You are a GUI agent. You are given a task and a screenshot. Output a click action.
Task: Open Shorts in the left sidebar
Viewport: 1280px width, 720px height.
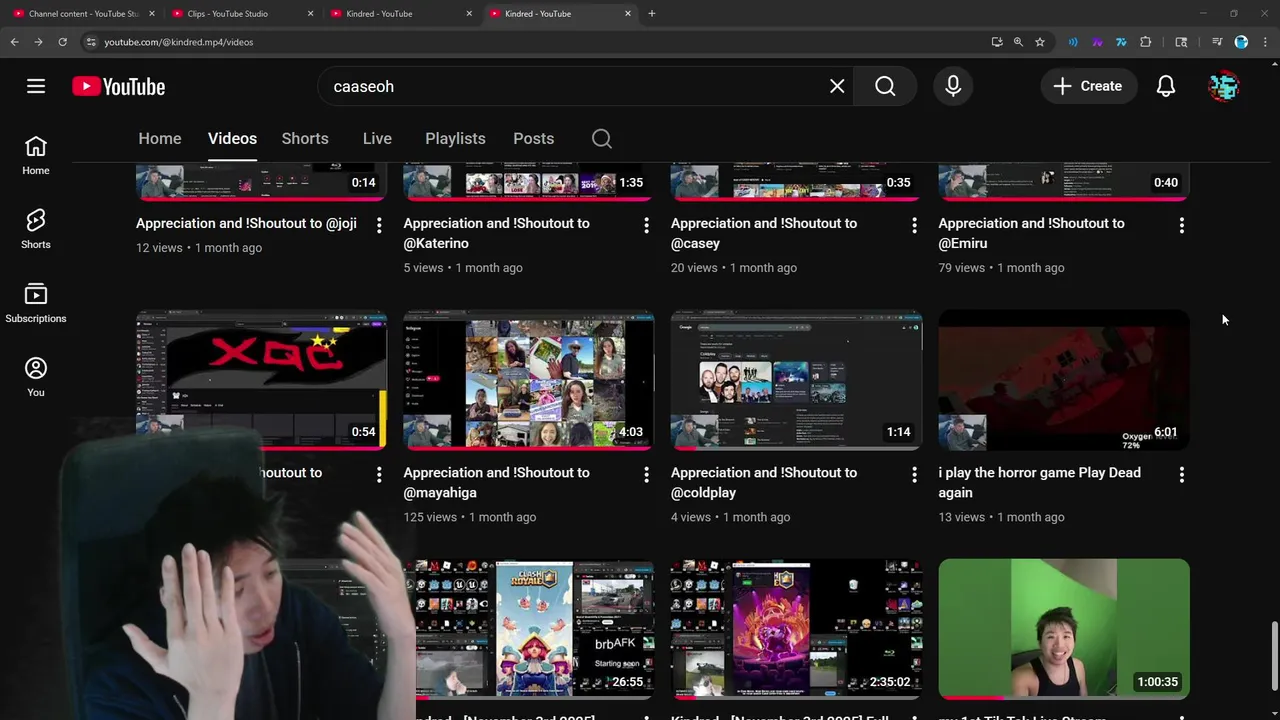[x=36, y=230]
